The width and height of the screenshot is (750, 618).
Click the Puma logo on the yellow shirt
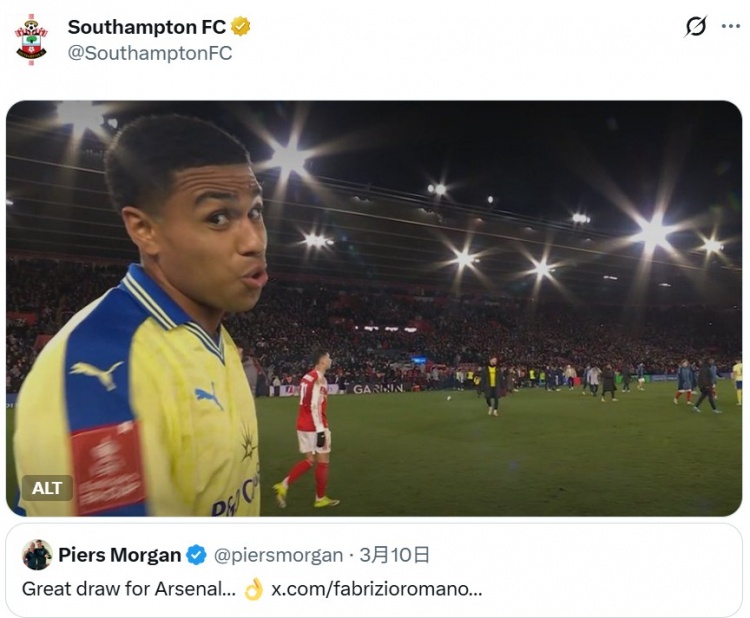pyautogui.click(x=209, y=397)
